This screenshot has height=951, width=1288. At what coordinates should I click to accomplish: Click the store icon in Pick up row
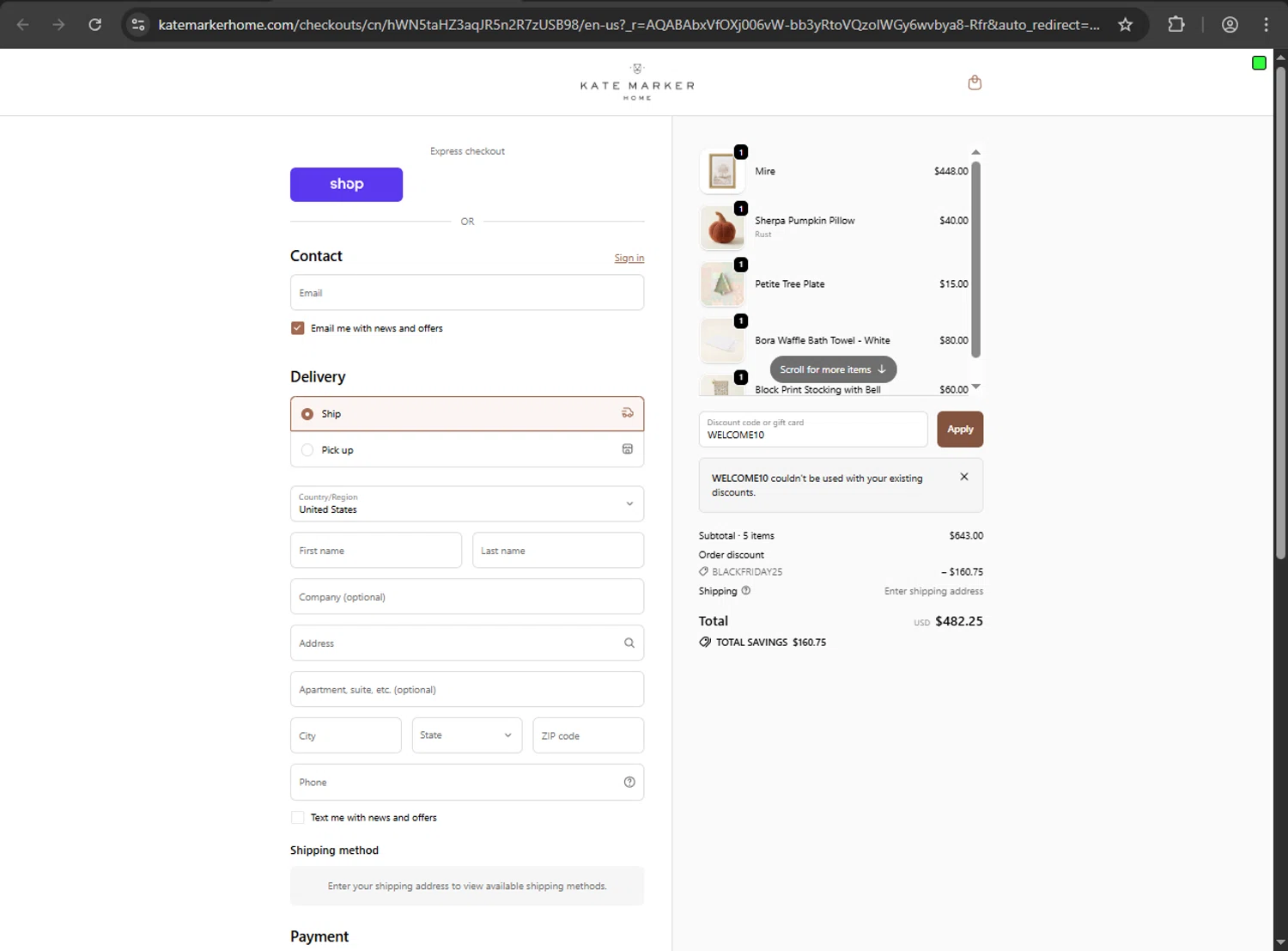(x=628, y=449)
